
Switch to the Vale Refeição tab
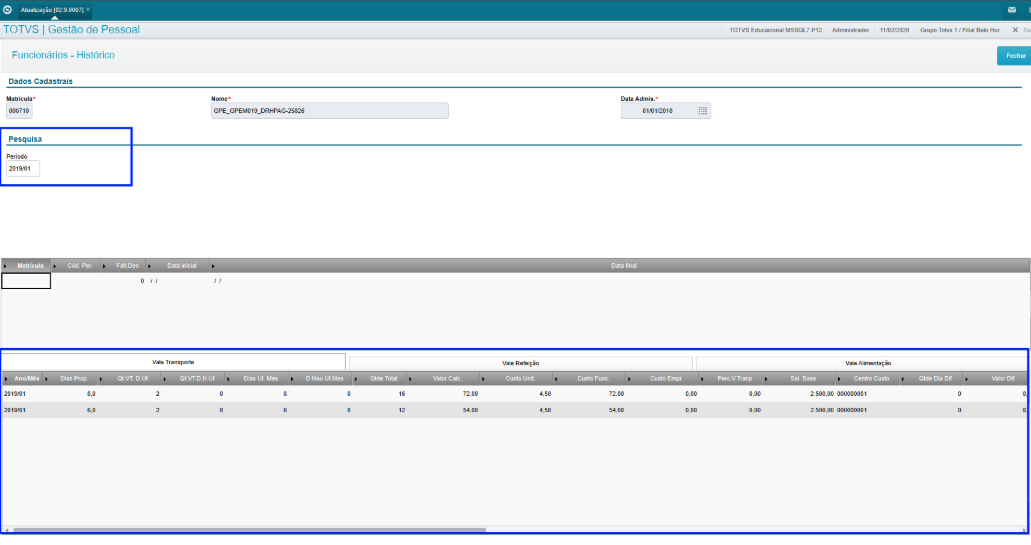click(520, 363)
